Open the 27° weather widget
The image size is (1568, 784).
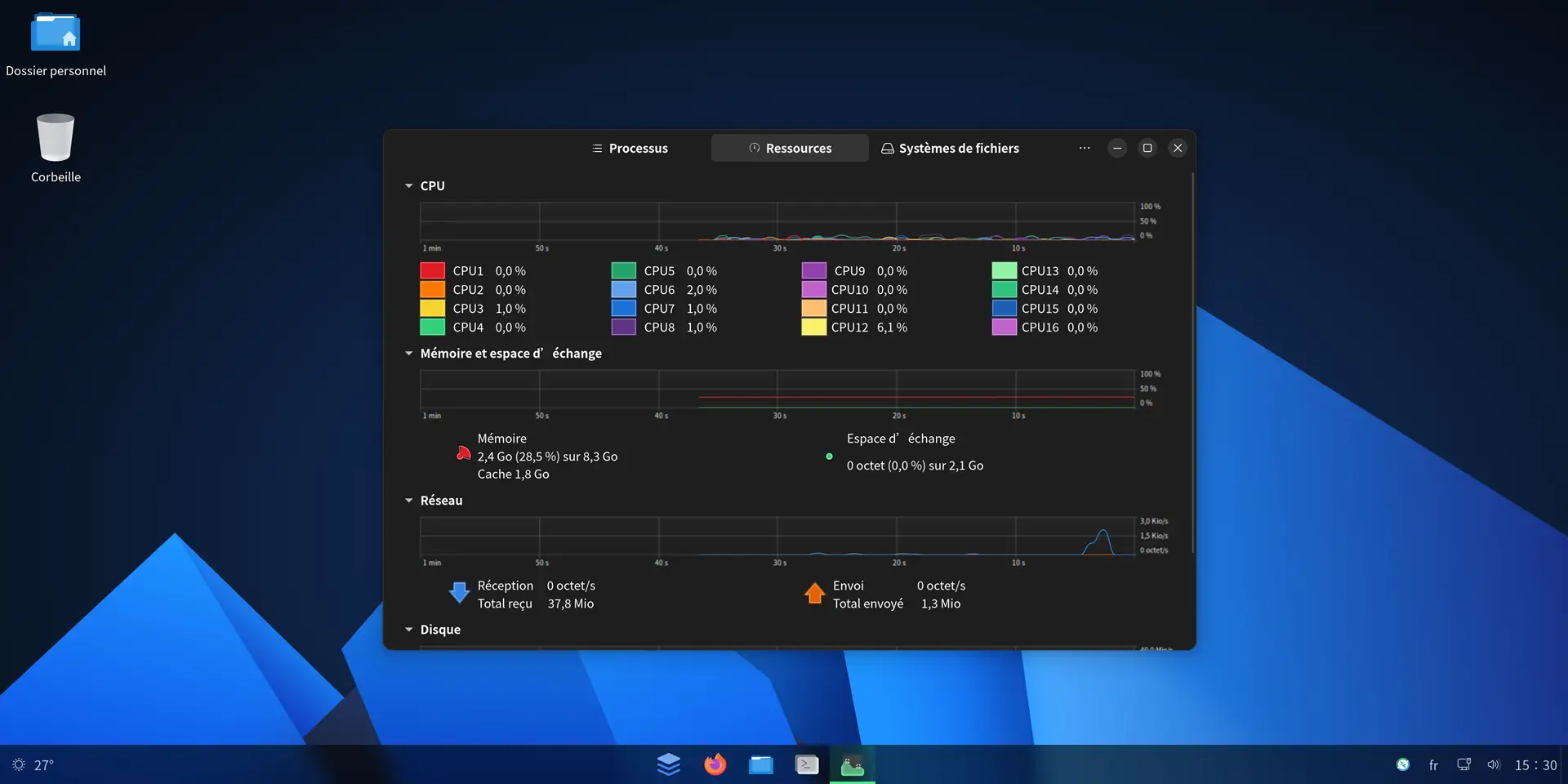(33, 765)
